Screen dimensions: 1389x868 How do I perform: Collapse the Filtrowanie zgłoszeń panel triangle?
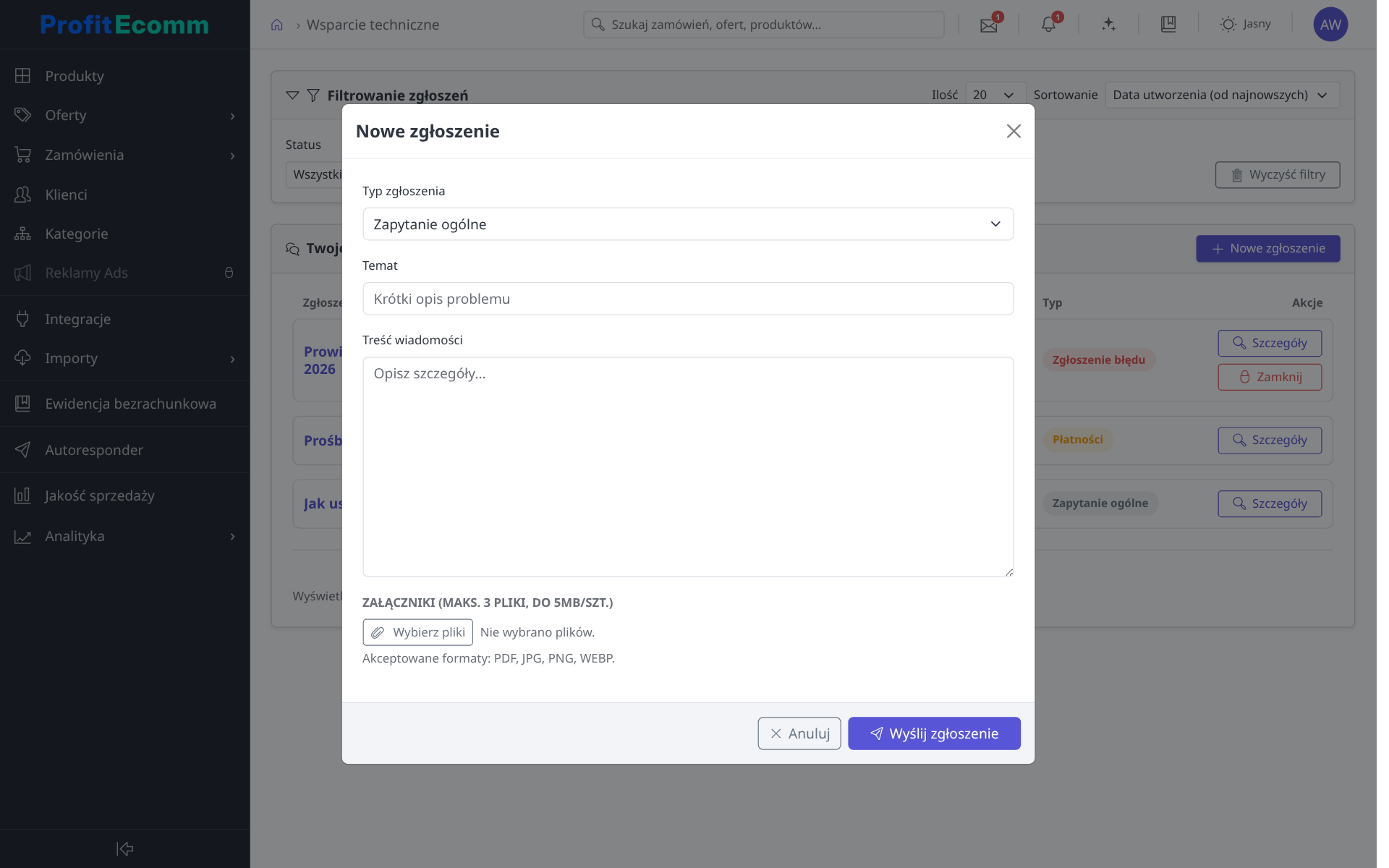(x=292, y=95)
